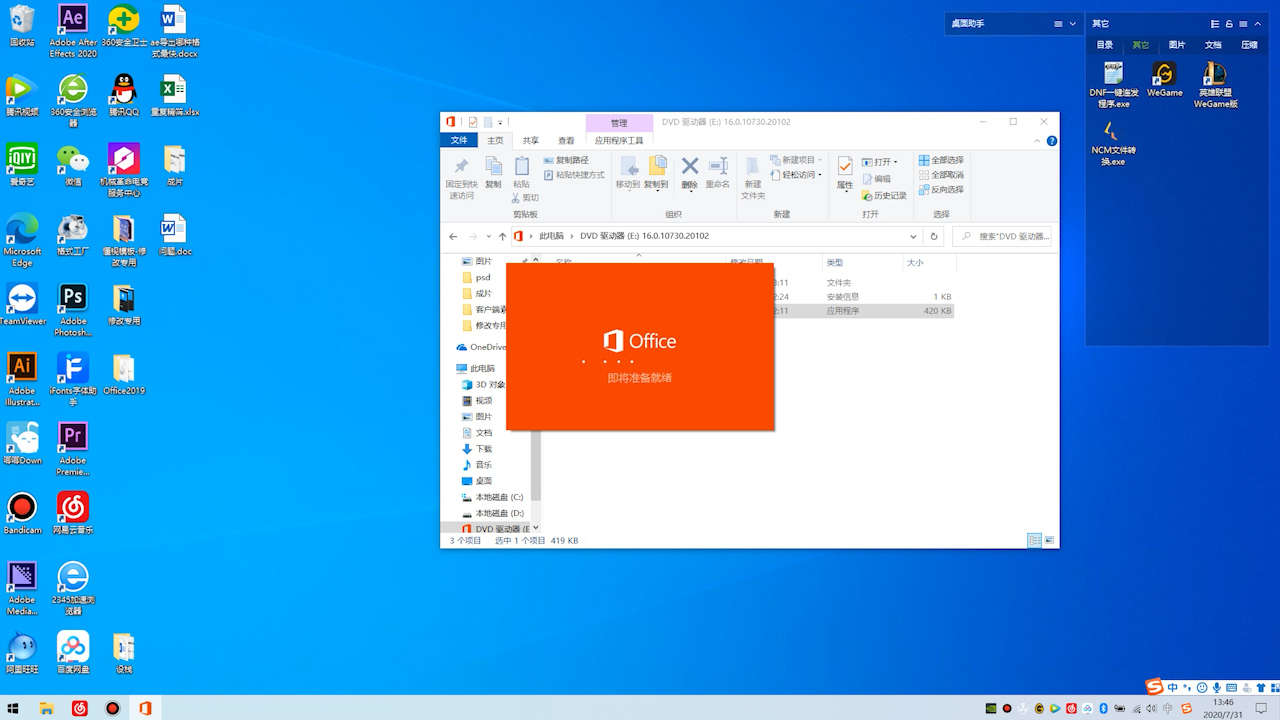Click 此电脑 in the address breadcrumb
This screenshot has width=1280, height=720.
pyautogui.click(x=552, y=237)
